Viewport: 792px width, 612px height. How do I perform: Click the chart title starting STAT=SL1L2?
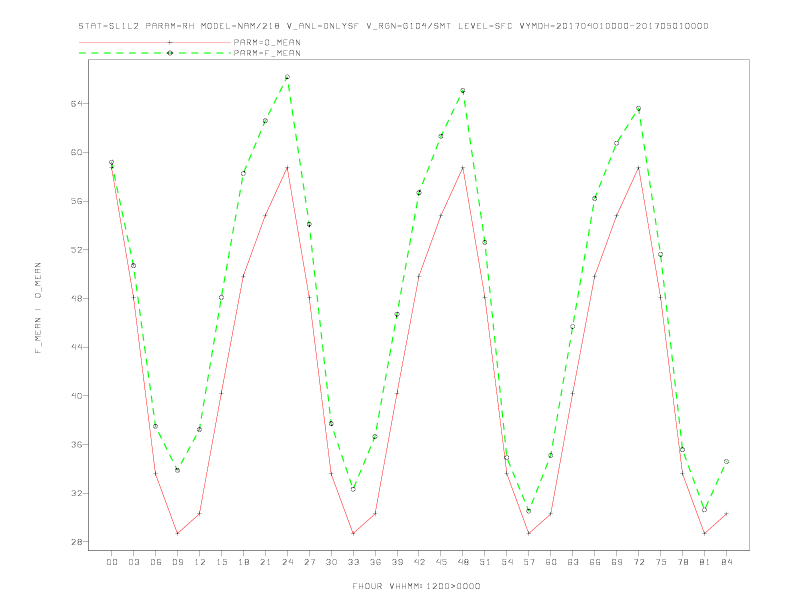click(x=393, y=26)
